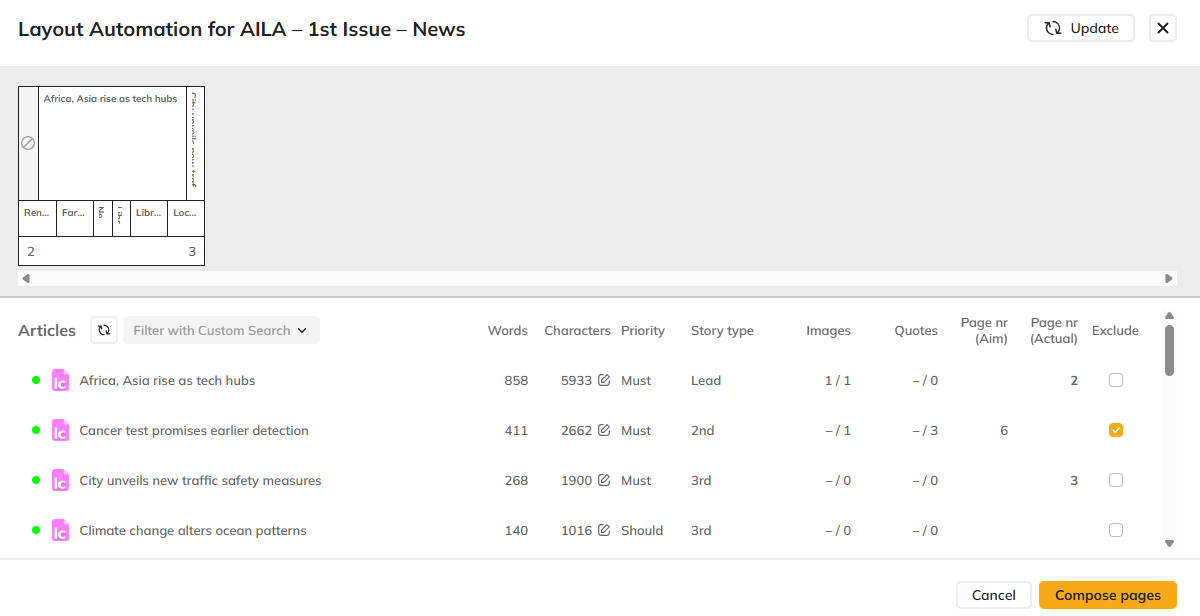The height and width of the screenshot is (616, 1200).
Task: Sort by Story type column header
Action: pyautogui.click(x=722, y=330)
